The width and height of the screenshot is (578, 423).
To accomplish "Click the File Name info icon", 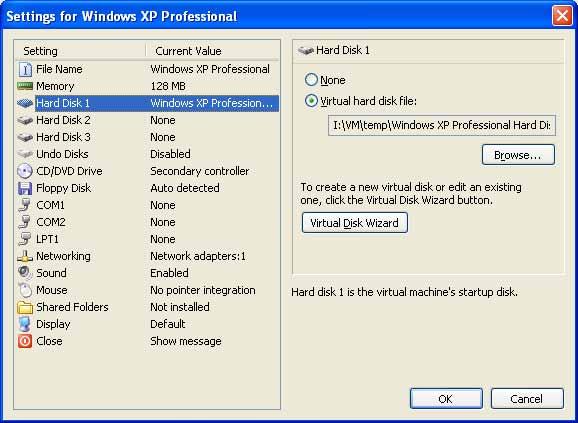I will (25, 69).
